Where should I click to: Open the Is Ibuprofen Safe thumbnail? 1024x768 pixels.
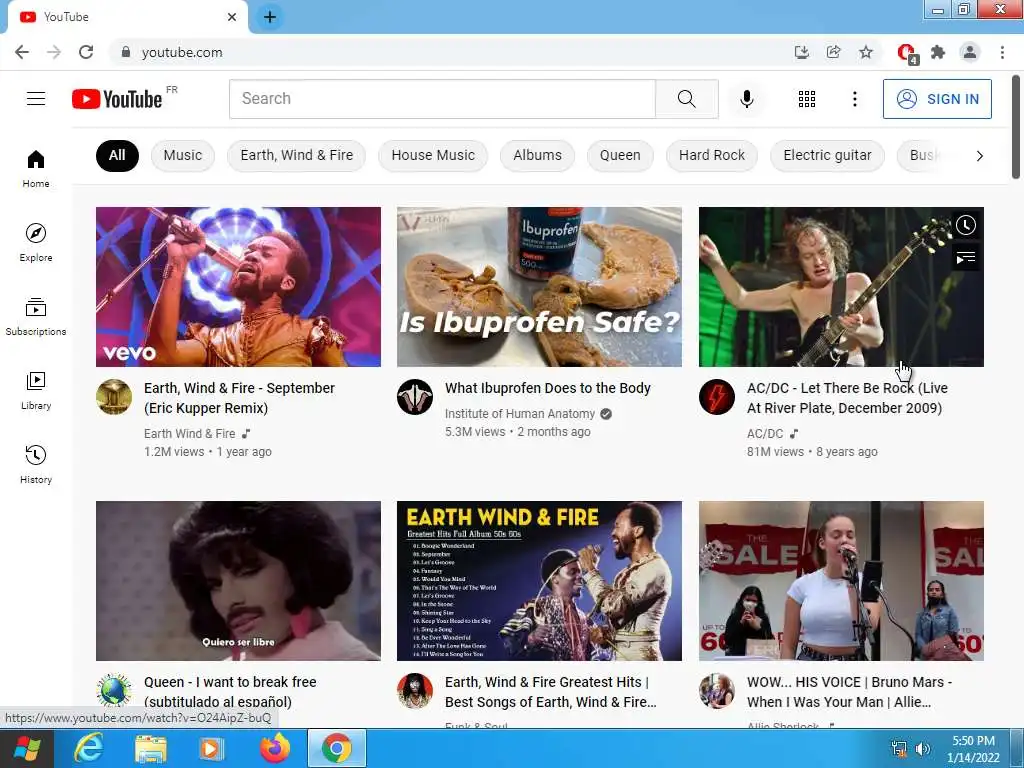coord(539,287)
